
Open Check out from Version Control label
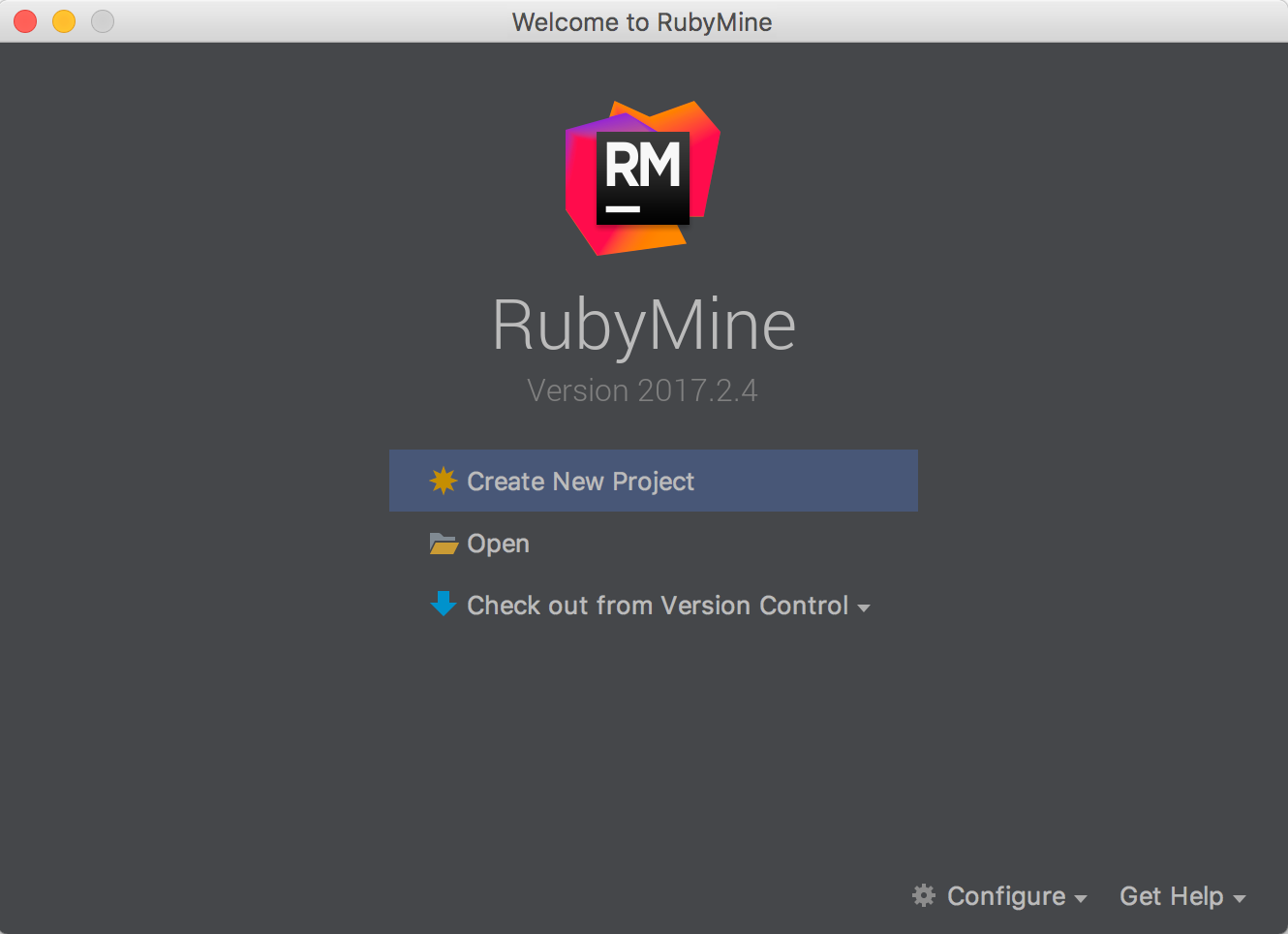coord(658,606)
